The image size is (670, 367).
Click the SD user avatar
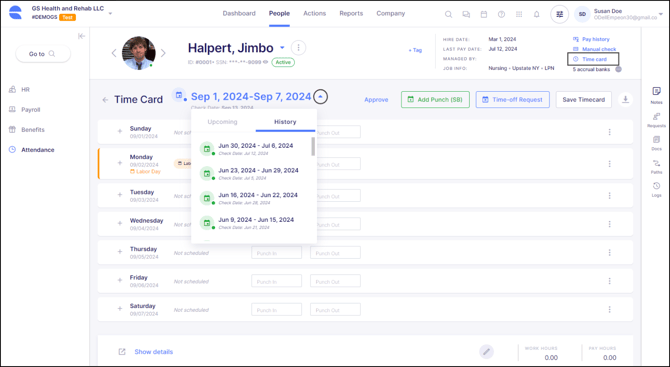point(582,14)
